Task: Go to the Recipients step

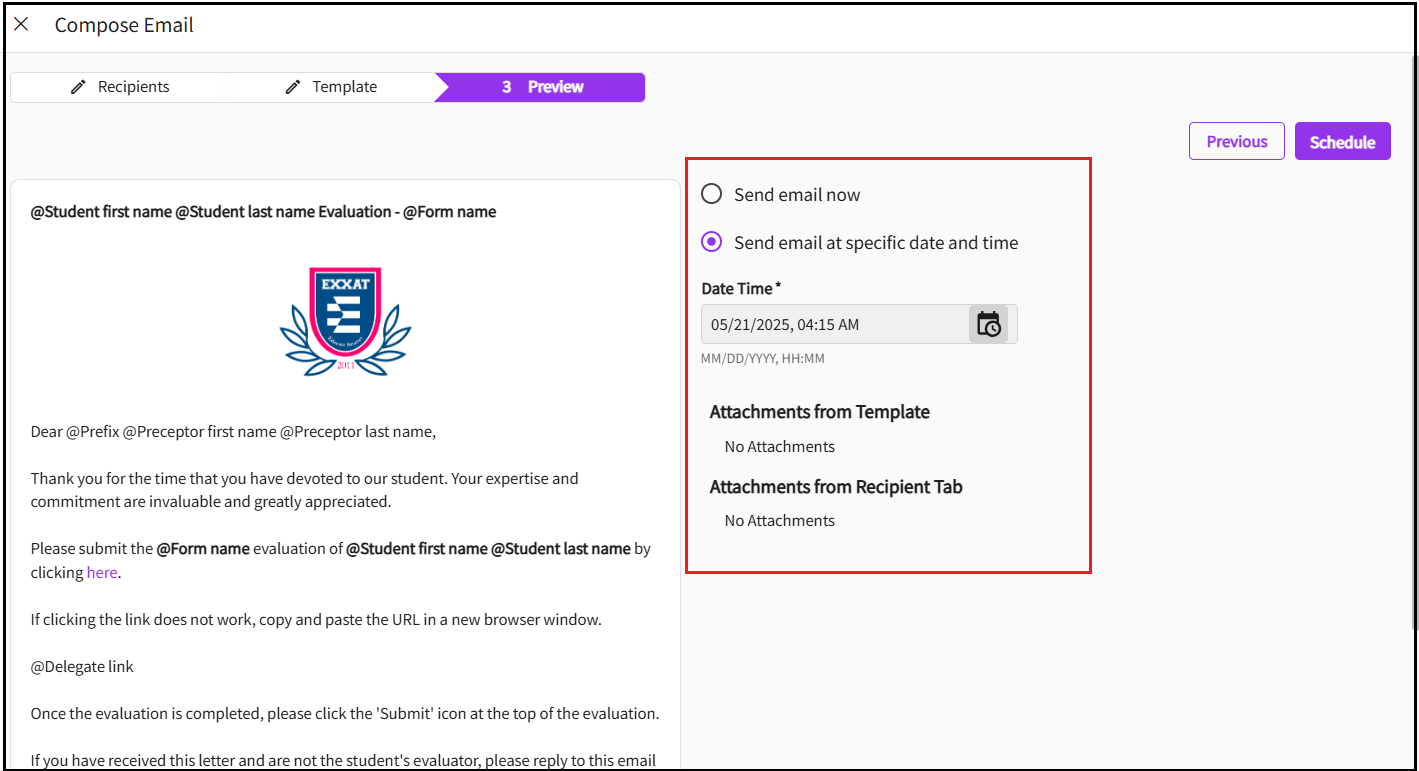Action: (133, 87)
